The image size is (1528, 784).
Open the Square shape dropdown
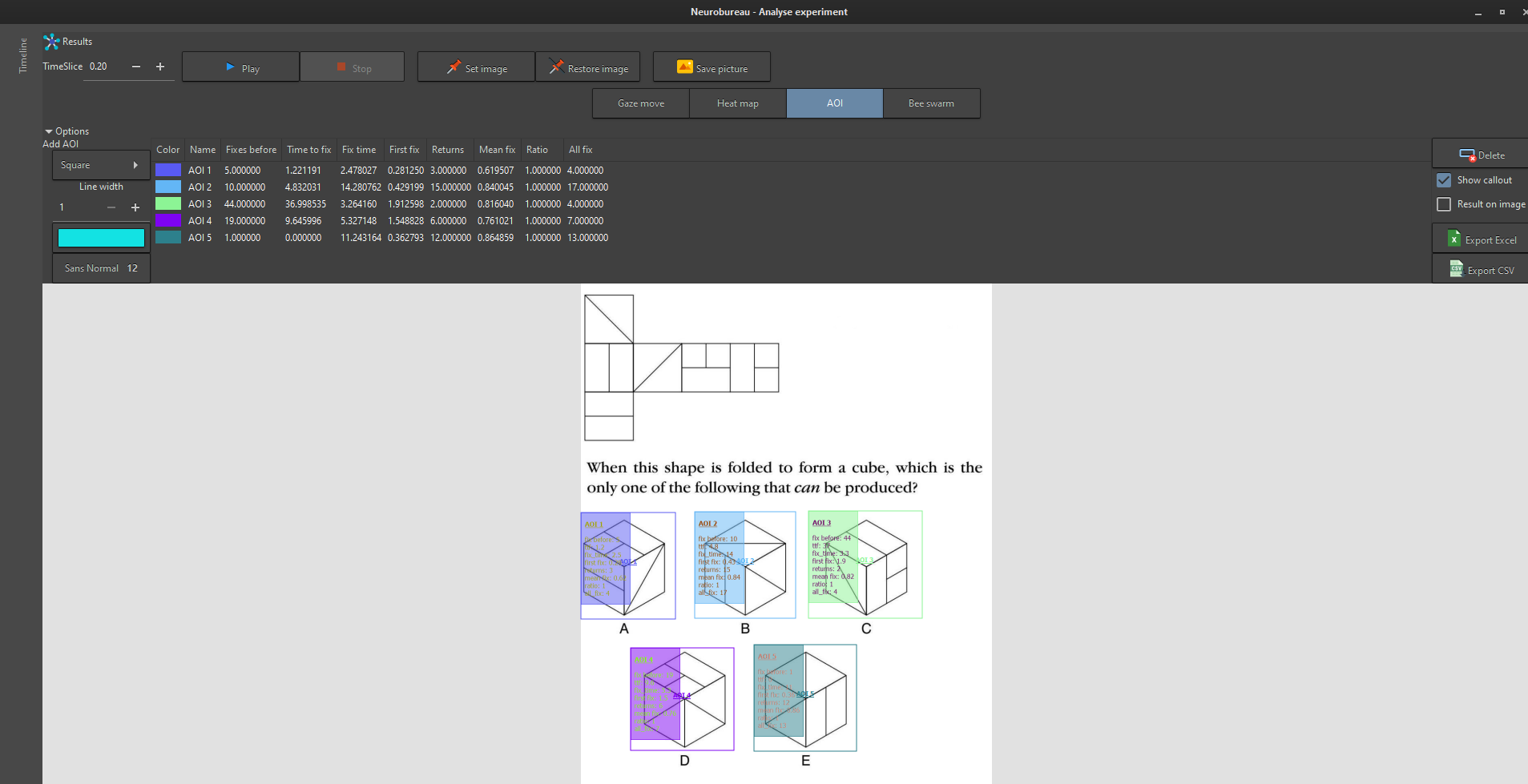(100, 165)
